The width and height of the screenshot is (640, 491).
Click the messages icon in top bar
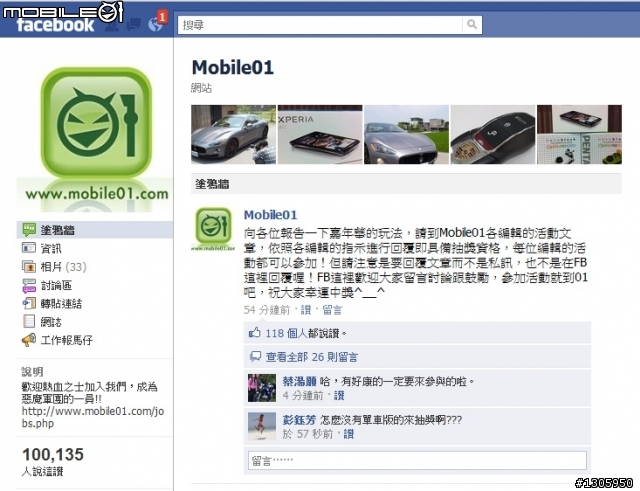(x=134, y=25)
